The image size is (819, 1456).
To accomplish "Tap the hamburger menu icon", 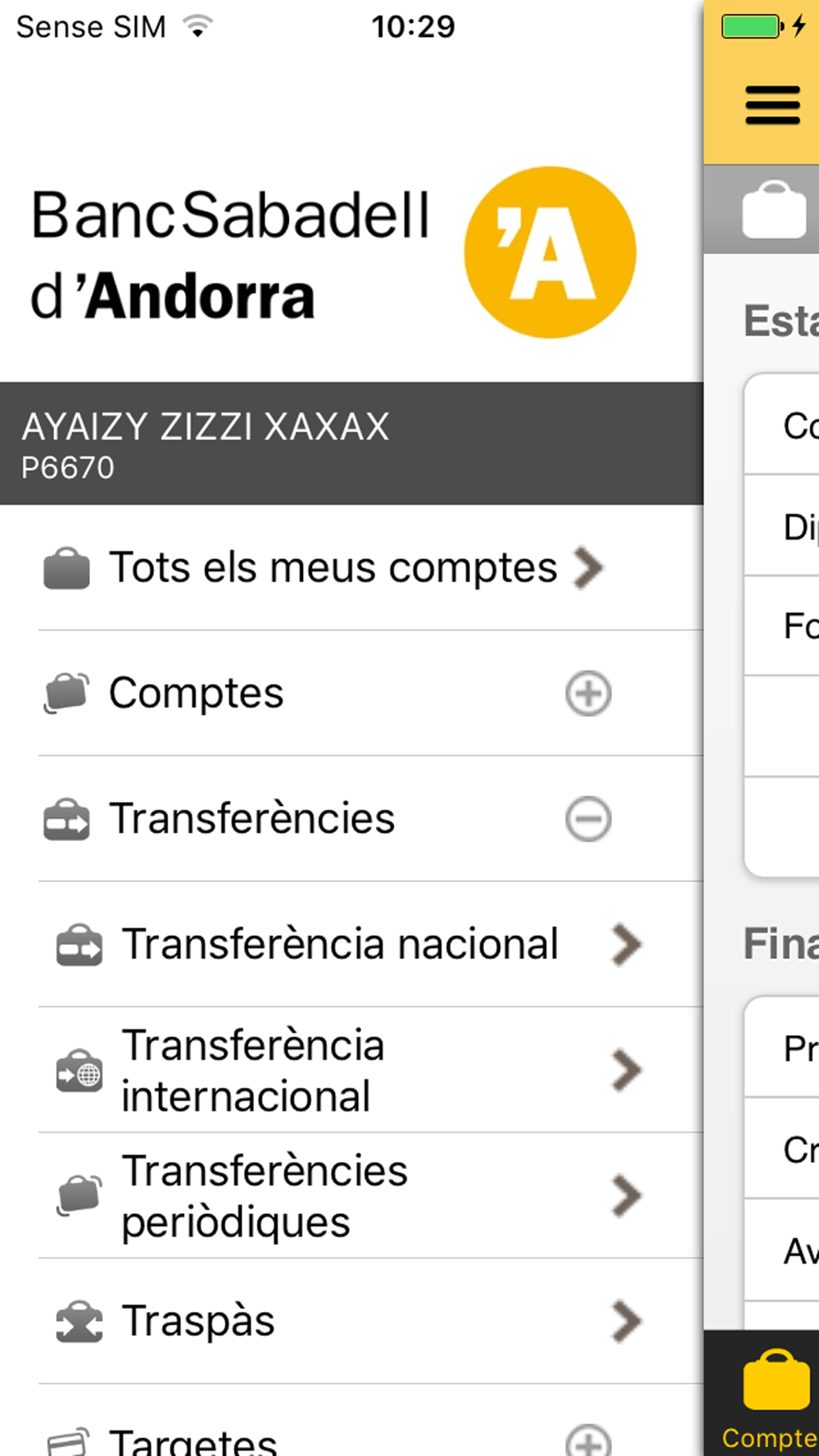I will pyautogui.click(x=772, y=106).
